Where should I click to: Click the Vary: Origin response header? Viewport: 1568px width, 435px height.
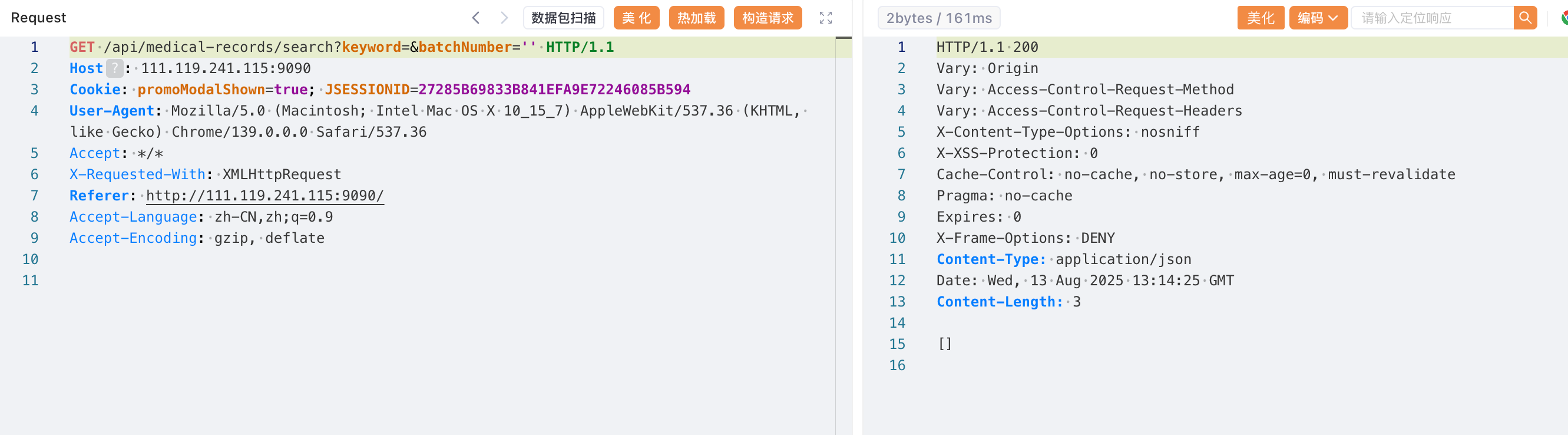pyautogui.click(x=987, y=68)
